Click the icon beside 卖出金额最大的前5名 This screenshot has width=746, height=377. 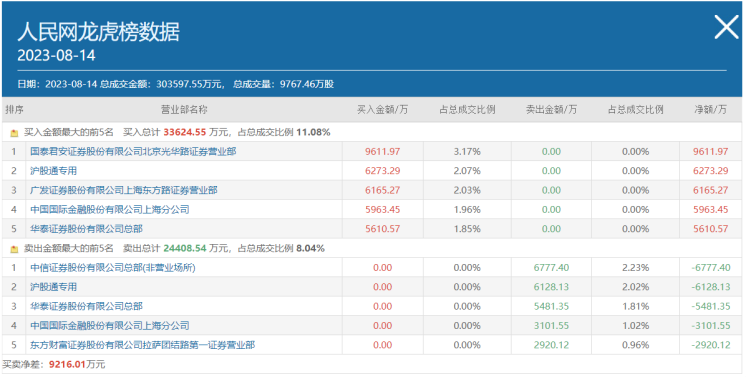14,249
